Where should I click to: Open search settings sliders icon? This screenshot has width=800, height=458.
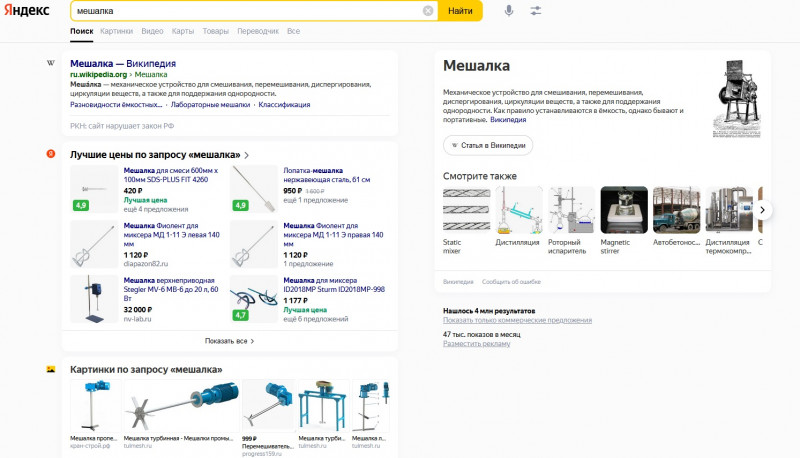[x=535, y=11]
